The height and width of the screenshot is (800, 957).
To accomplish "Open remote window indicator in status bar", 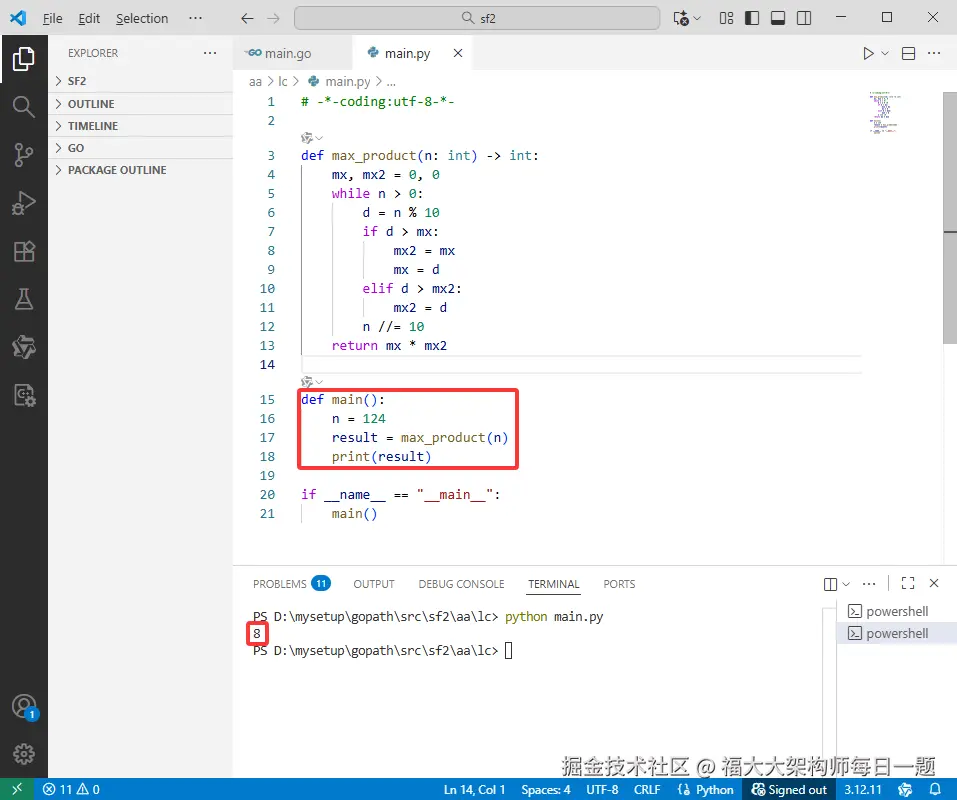I will click(17, 789).
